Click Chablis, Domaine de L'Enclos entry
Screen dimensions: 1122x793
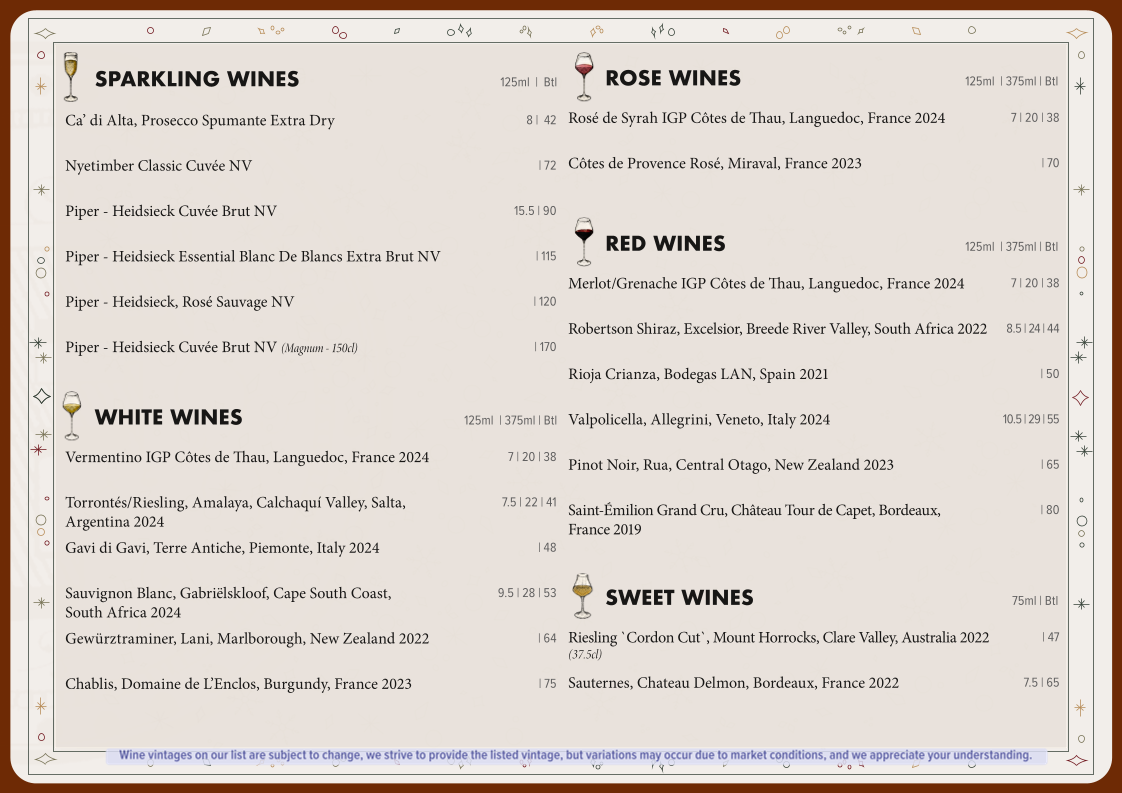pyautogui.click(x=238, y=684)
